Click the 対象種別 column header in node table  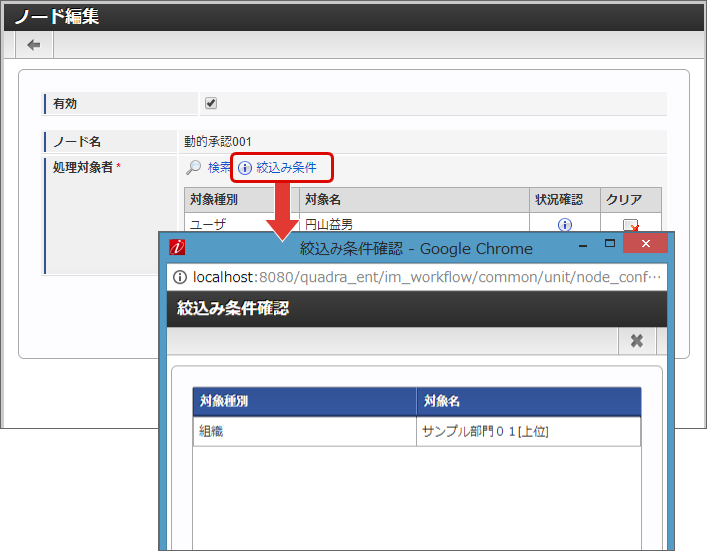[x=242, y=200]
